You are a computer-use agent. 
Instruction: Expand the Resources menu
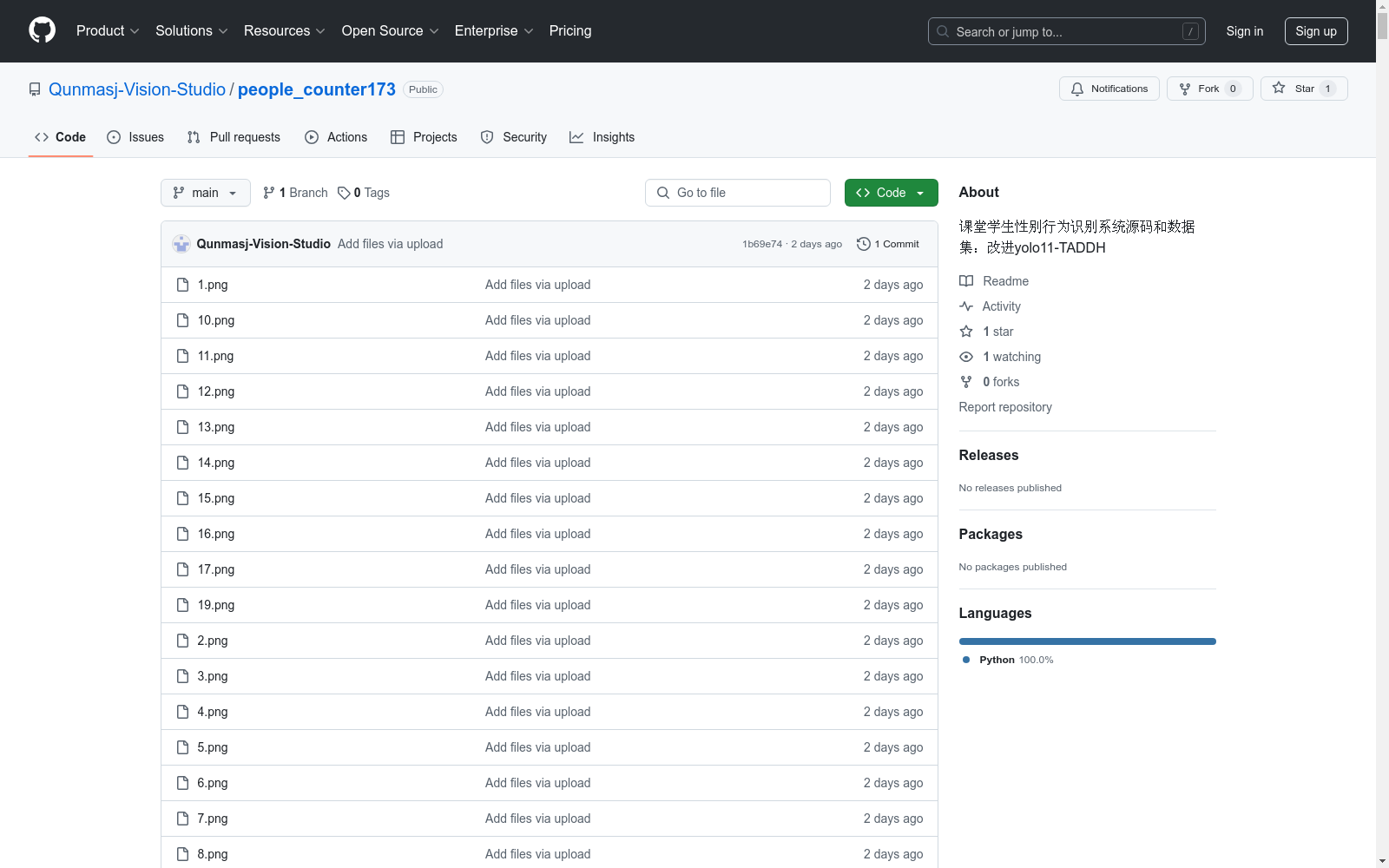coord(285,31)
